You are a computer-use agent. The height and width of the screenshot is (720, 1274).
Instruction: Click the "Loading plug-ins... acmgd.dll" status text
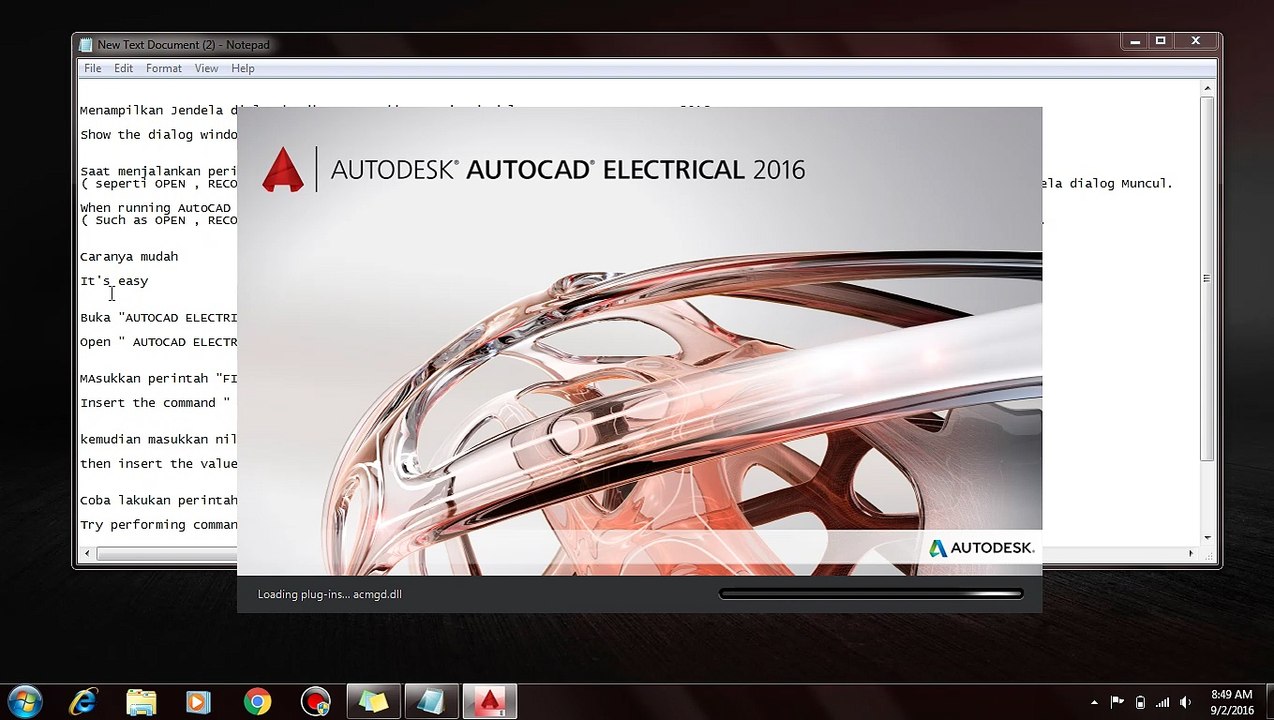329,594
